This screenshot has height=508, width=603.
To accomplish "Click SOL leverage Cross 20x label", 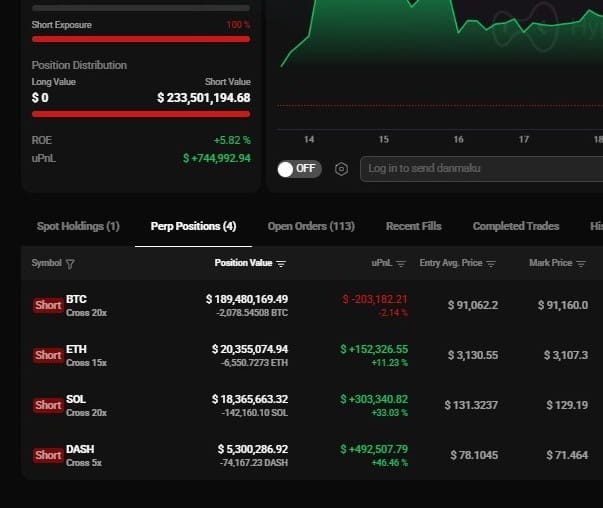I will click(87, 413).
